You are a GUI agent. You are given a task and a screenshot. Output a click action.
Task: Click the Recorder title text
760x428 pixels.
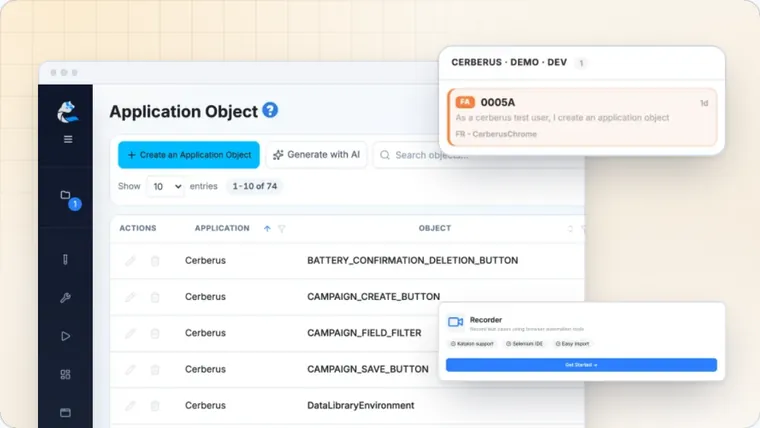point(486,320)
